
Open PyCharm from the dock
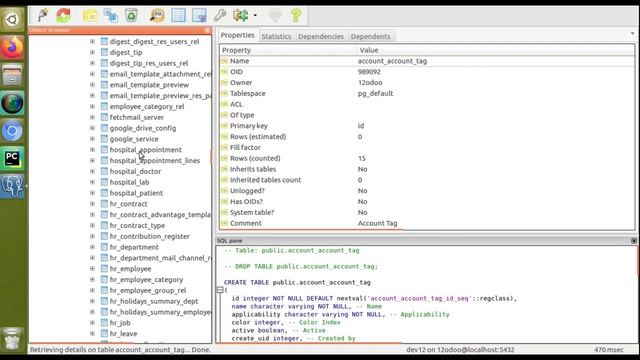12,158
